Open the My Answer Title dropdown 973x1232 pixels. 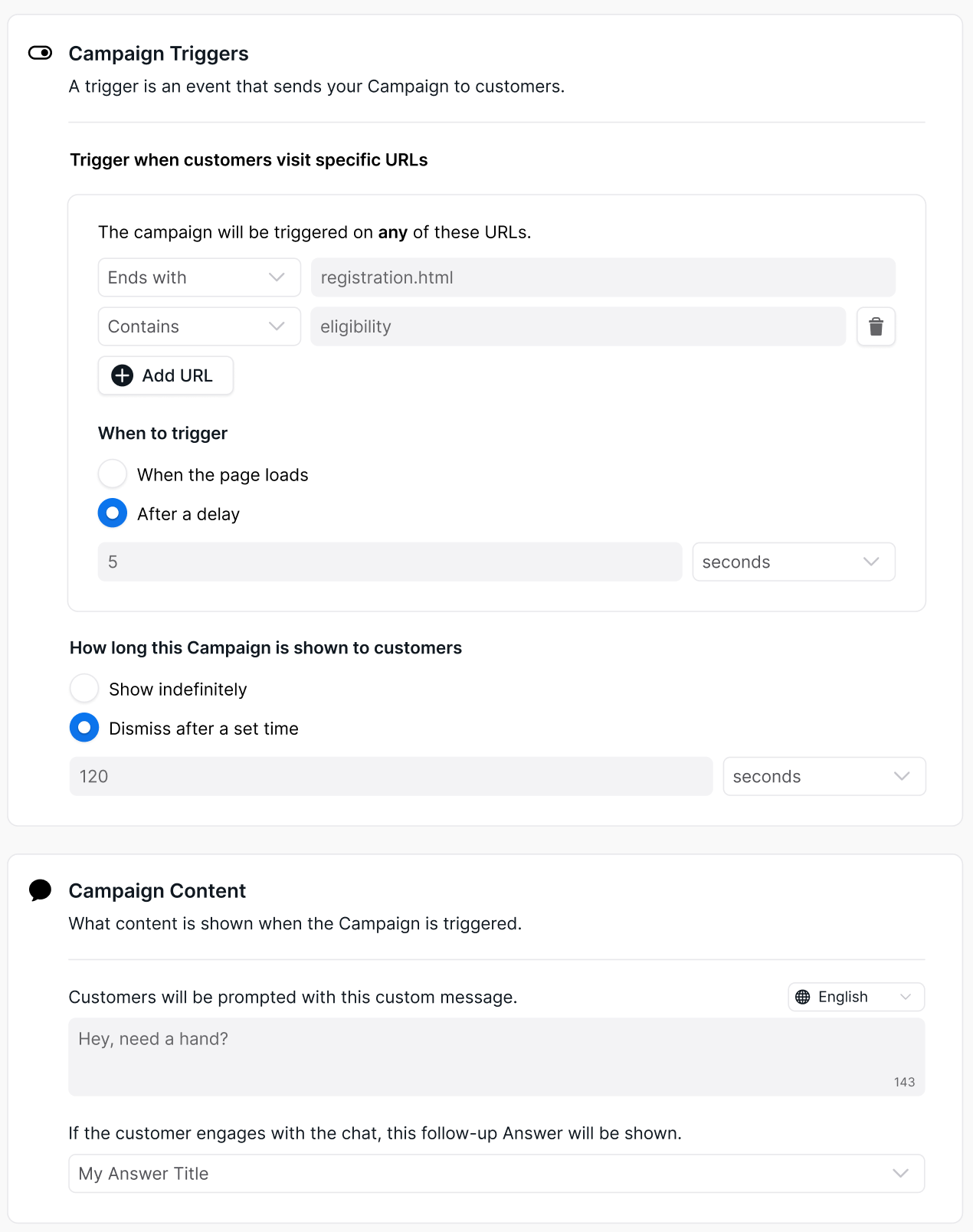point(496,1174)
